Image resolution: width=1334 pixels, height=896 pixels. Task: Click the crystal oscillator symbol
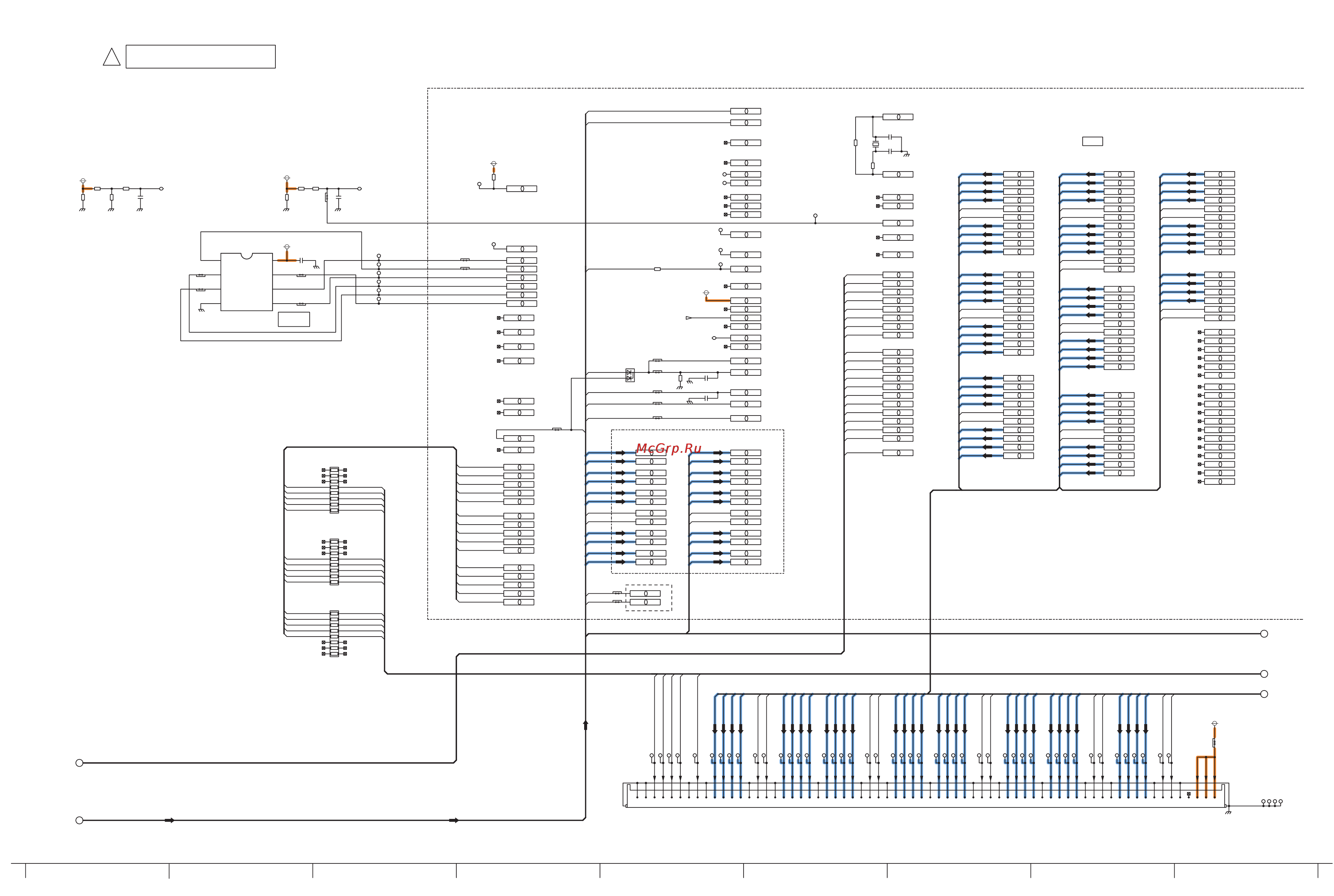875,145
